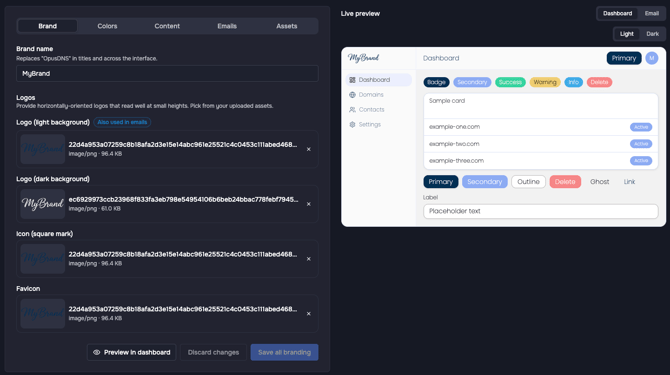670x375 pixels.
Task: Click the Ghost sample button
Action: point(599,182)
